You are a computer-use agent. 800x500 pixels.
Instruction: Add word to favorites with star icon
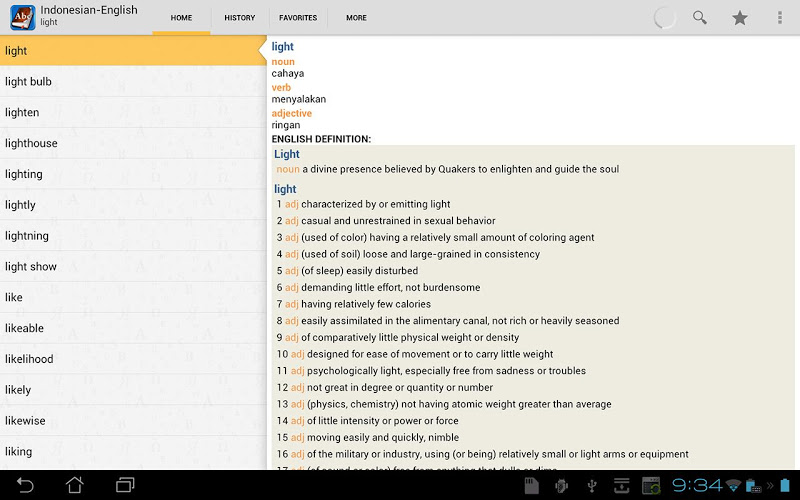click(740, 18)
